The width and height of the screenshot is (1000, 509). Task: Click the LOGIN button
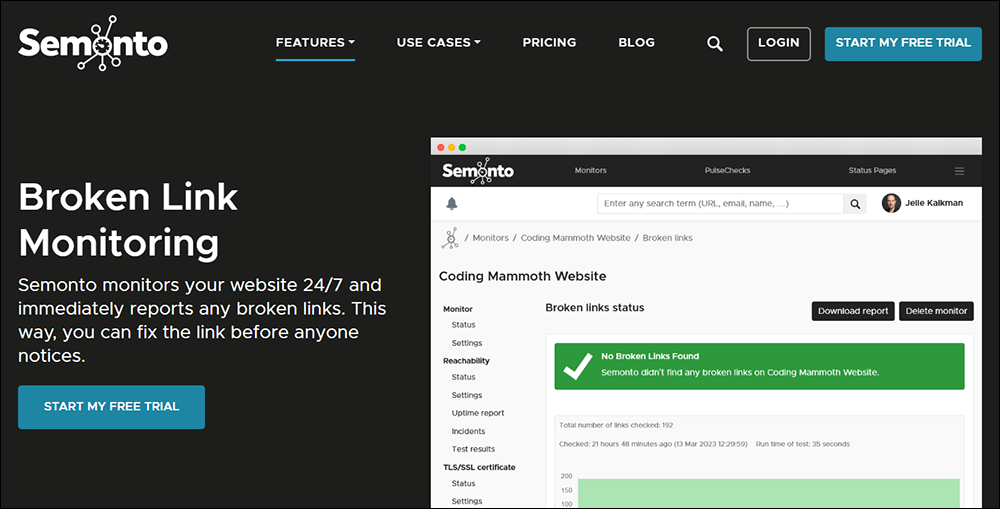pos(779,43)
